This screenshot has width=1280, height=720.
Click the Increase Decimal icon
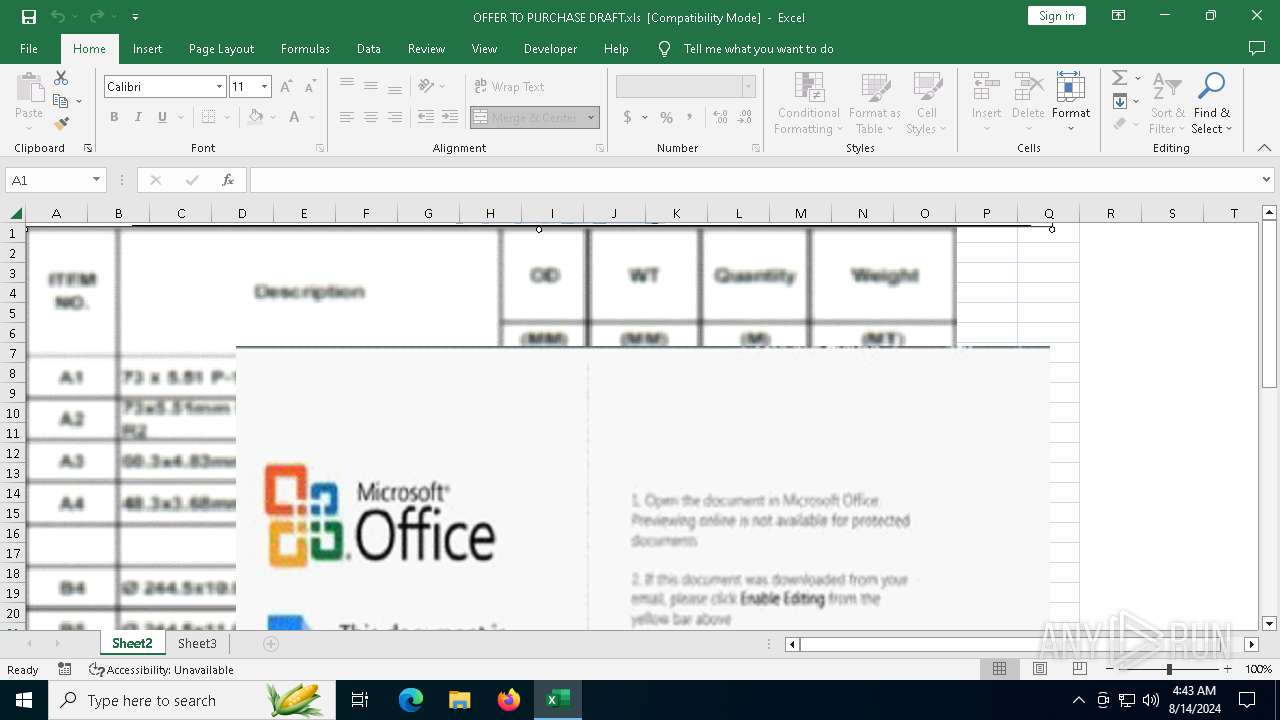720,117
